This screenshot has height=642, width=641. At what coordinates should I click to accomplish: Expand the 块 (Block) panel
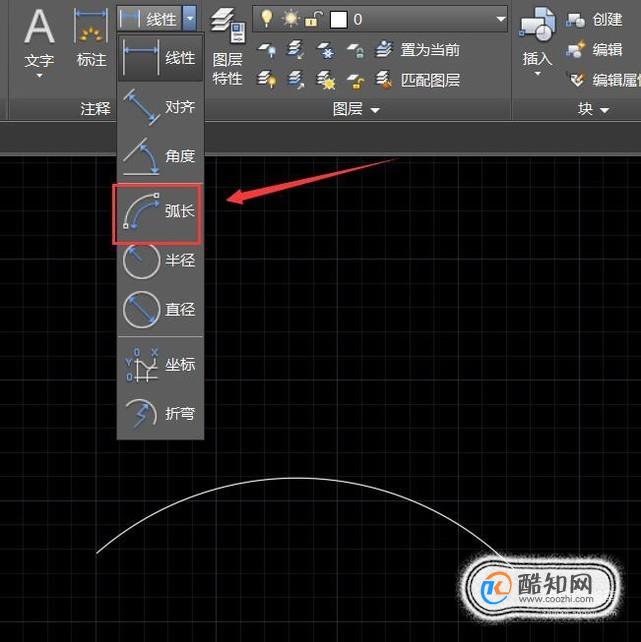(594, 109)
